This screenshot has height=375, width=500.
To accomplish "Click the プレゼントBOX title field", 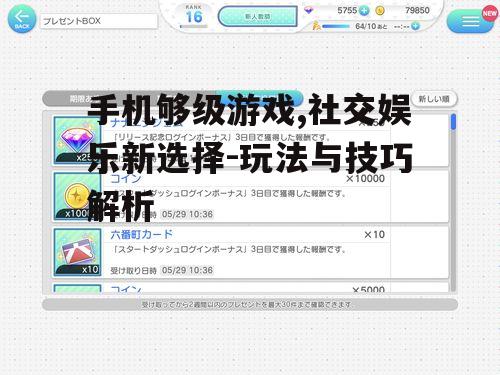I will [x=99, y=21].
